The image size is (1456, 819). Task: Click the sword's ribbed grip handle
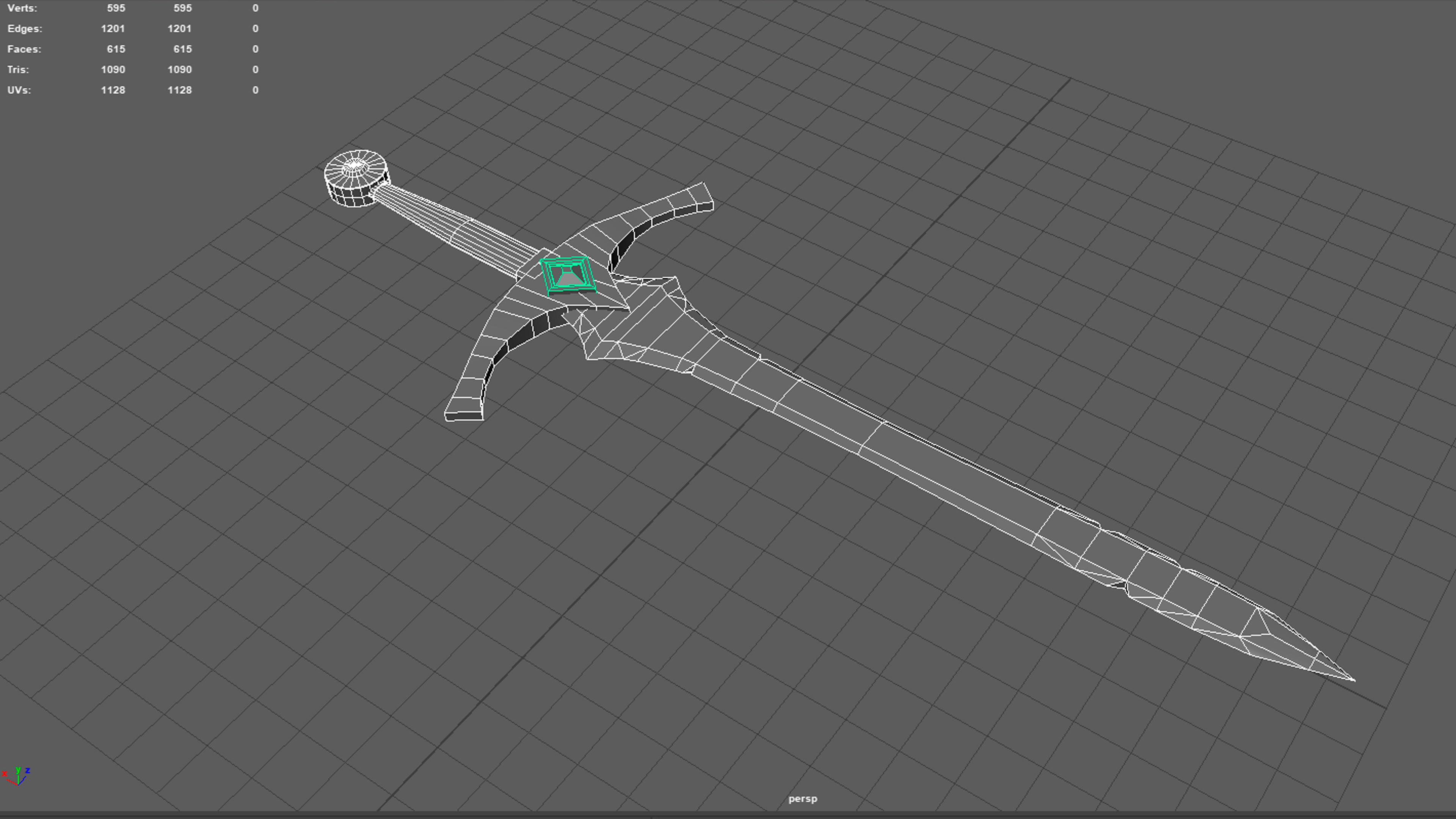coord(452,226)
